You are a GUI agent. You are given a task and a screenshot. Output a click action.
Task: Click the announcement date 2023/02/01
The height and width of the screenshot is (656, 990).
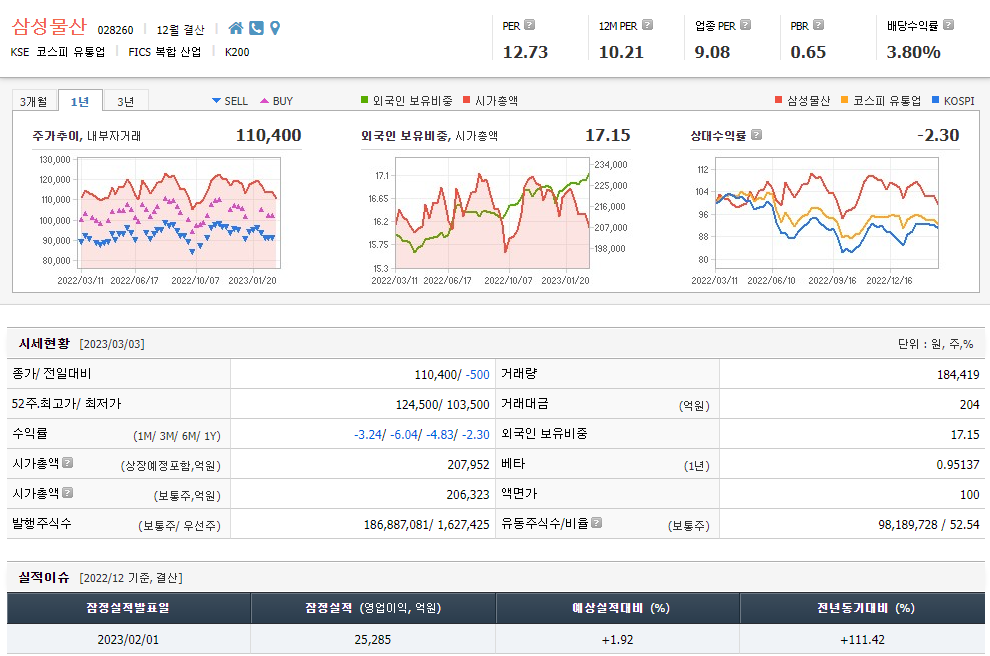tap(128, 640)
